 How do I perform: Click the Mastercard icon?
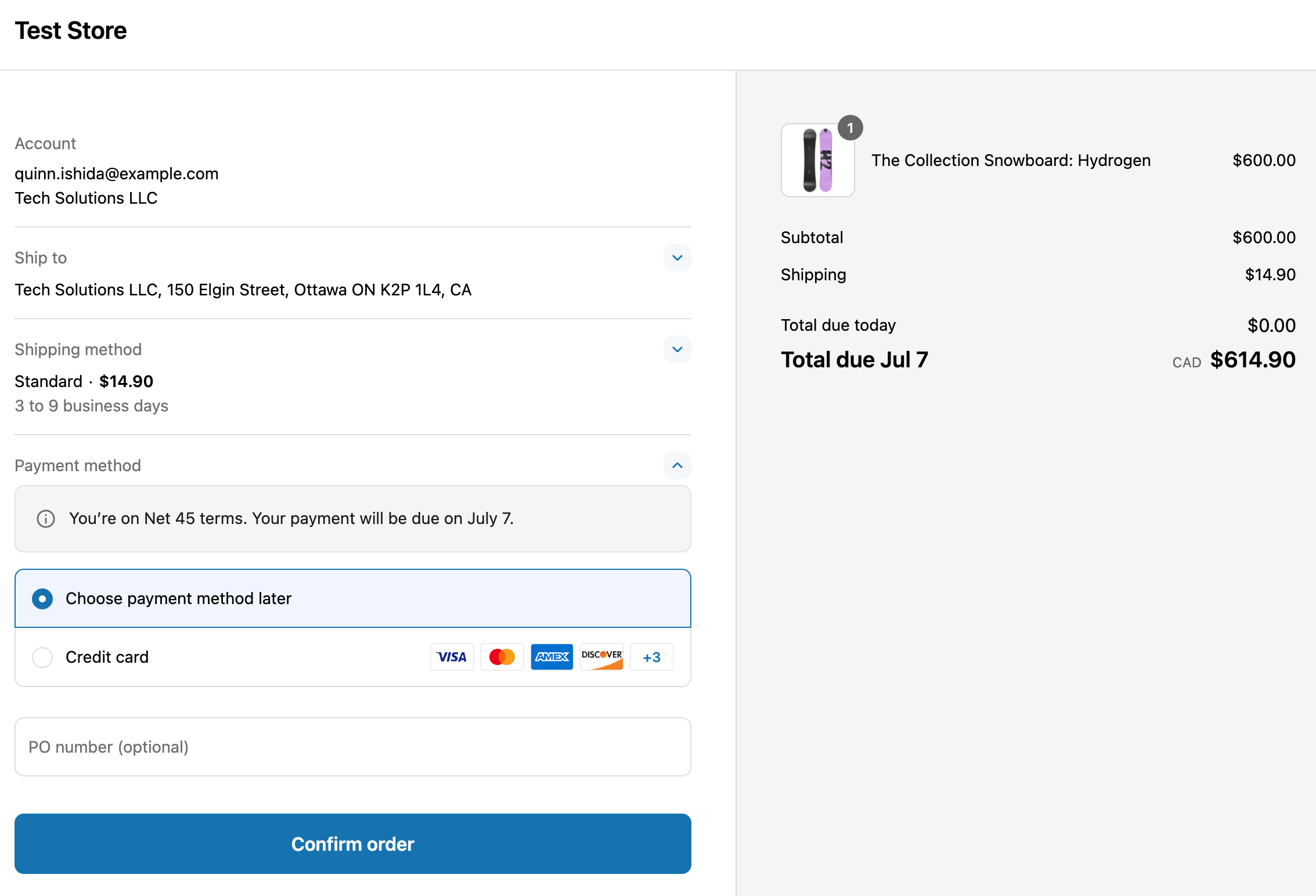coord(502,657)
